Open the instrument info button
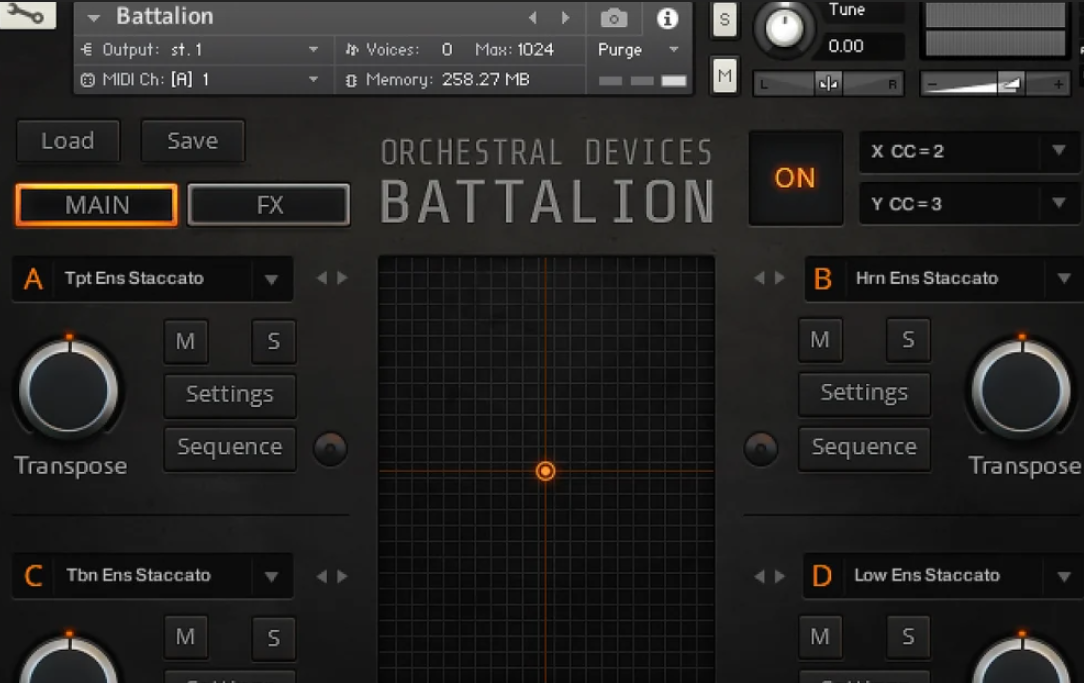This screenshot has height=683, width=1084. pos(667,18)
